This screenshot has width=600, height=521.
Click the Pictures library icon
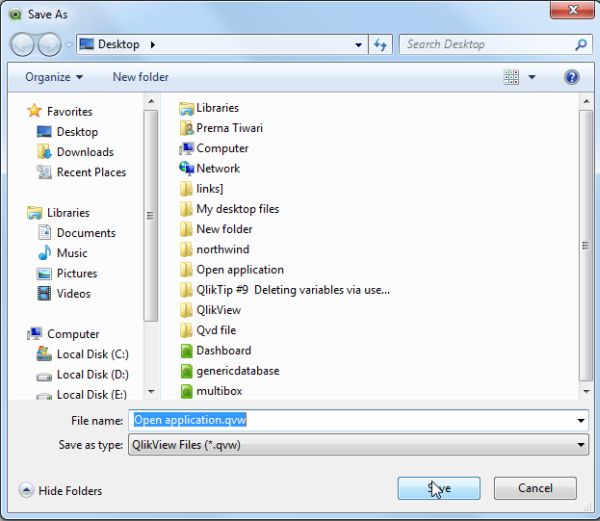(x=44, y=274)
